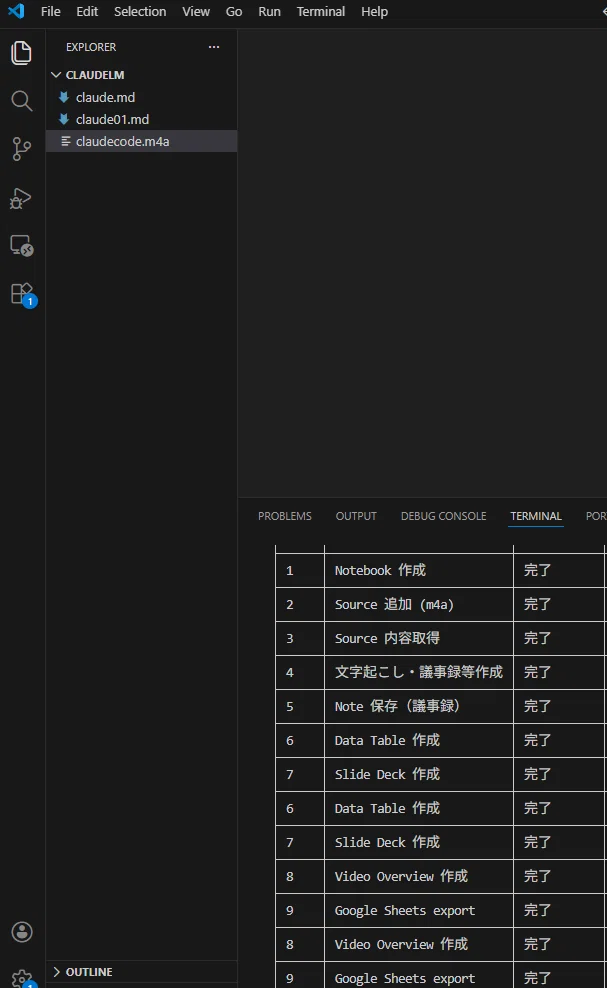Click 完了 in Source 追加 (m4a) row
Screen dimensions: 607x988
tap(538, 604)
